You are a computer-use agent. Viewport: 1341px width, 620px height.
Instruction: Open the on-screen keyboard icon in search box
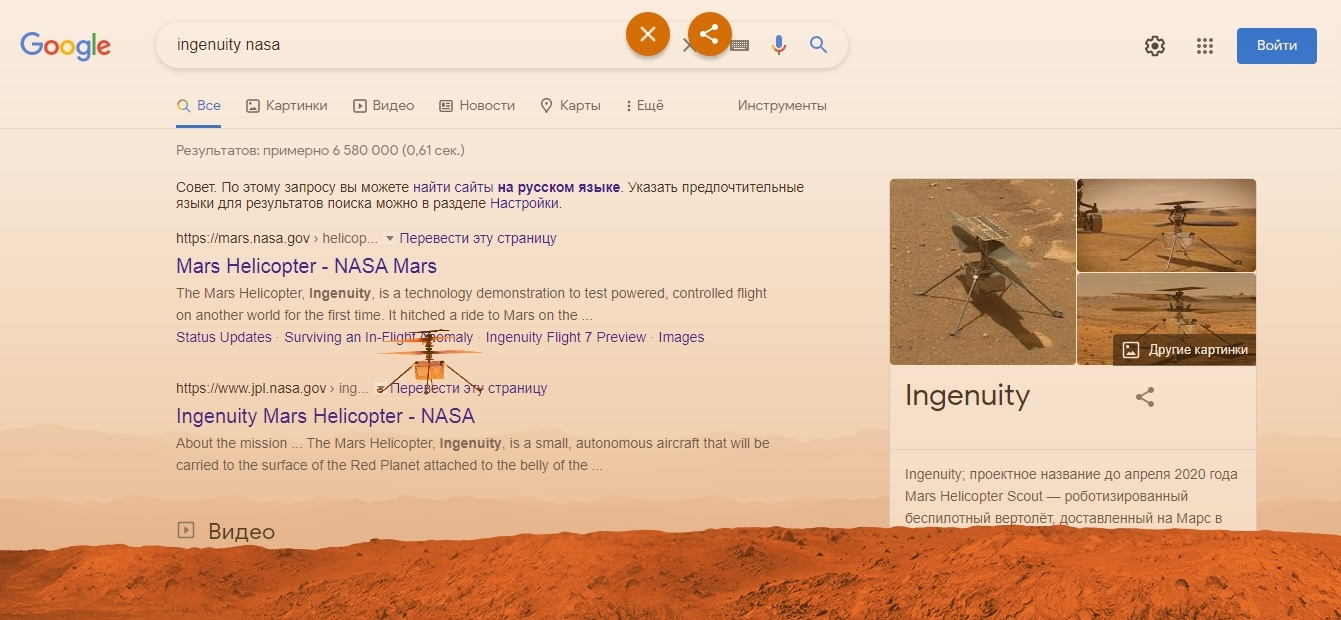click(740, 45)
